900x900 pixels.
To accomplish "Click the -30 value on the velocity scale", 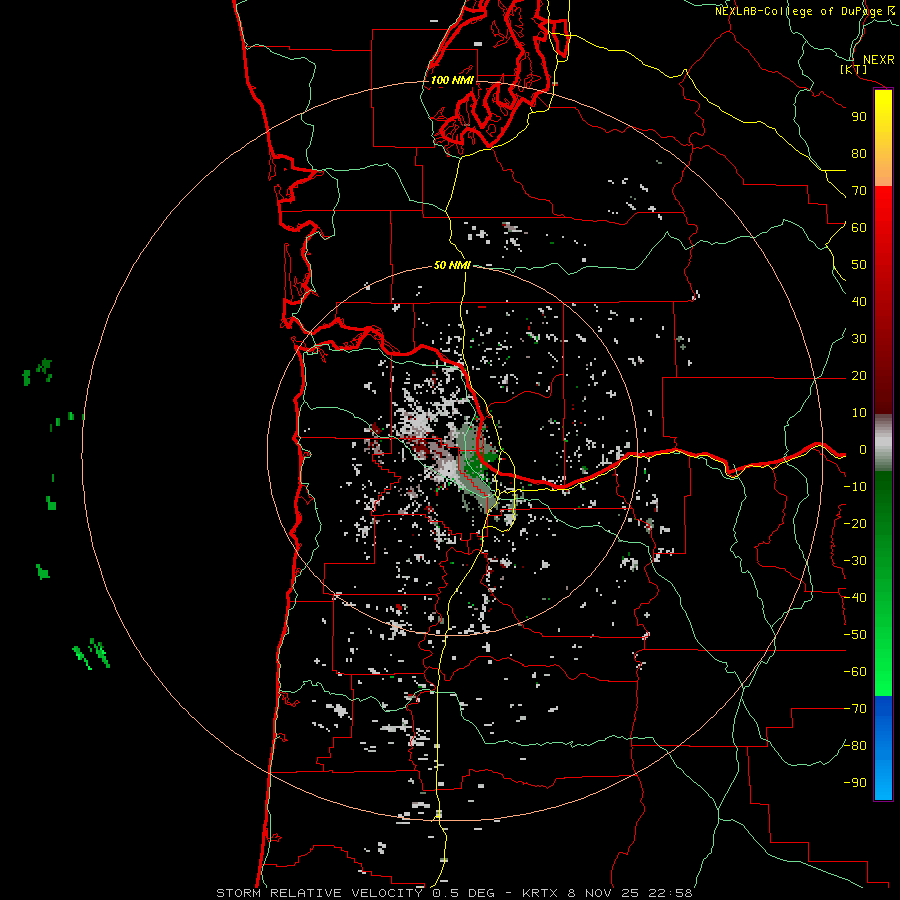I will point(855,561).
